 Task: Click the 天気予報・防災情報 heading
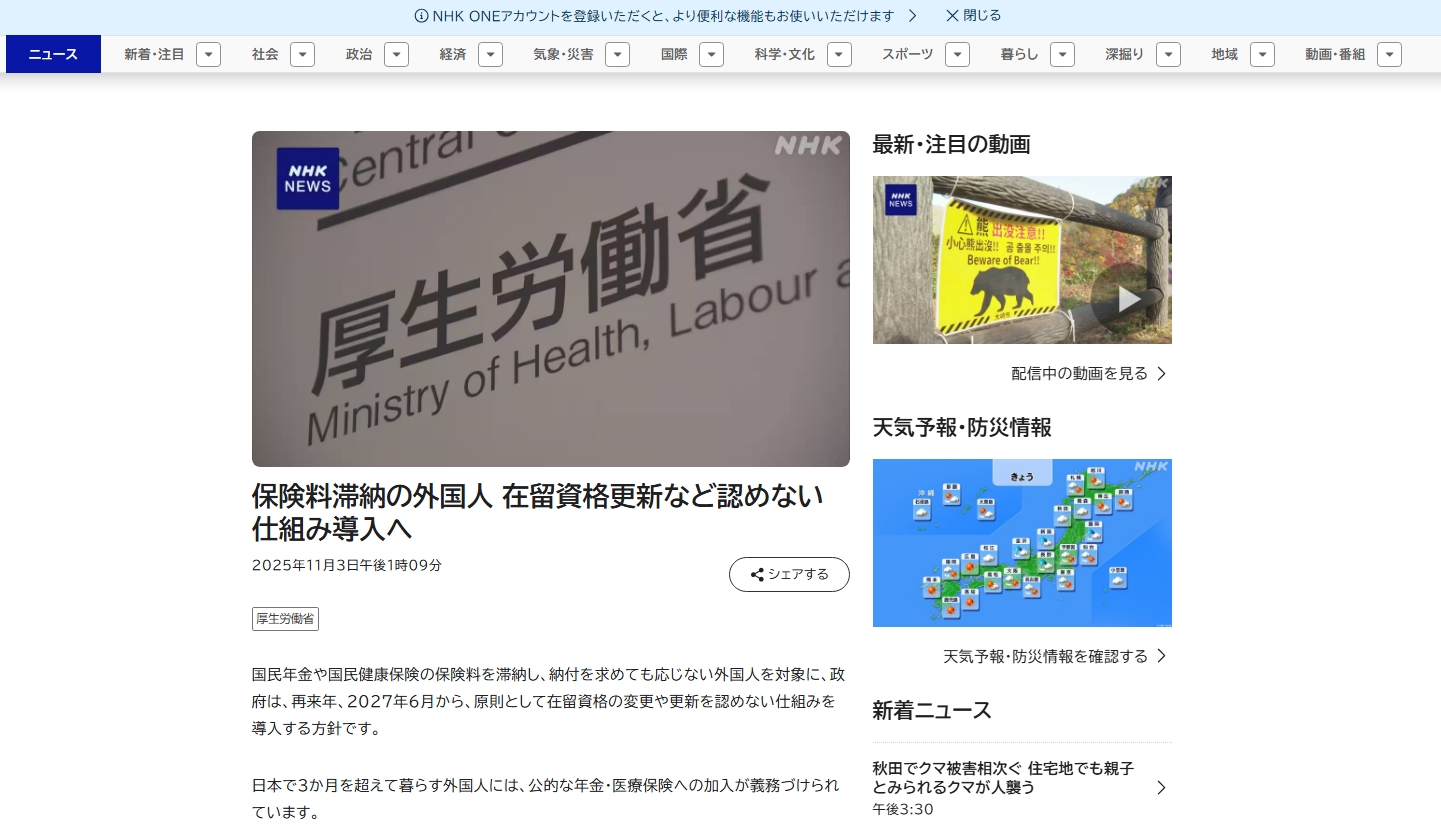[x=962, y=428]
